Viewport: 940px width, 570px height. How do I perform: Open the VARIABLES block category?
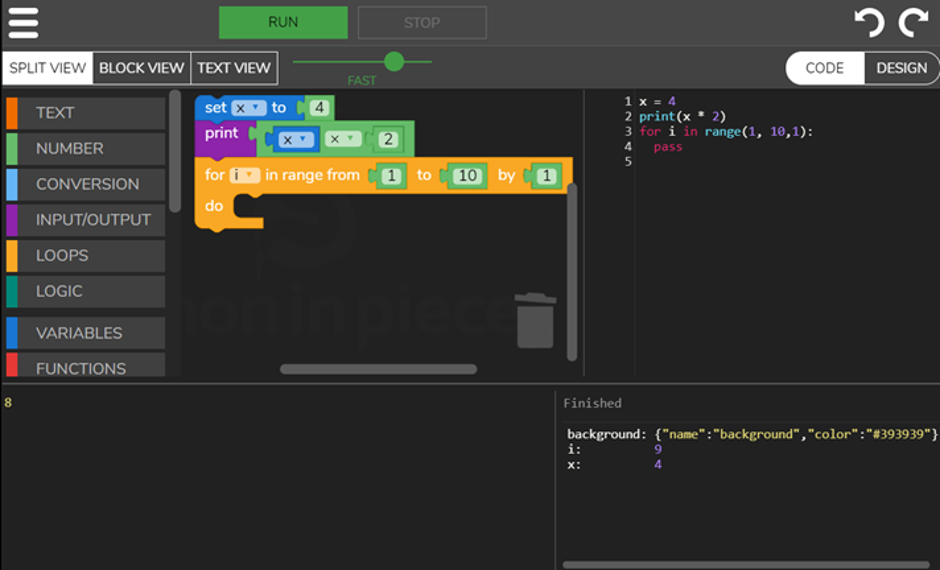tap(84, 333)
